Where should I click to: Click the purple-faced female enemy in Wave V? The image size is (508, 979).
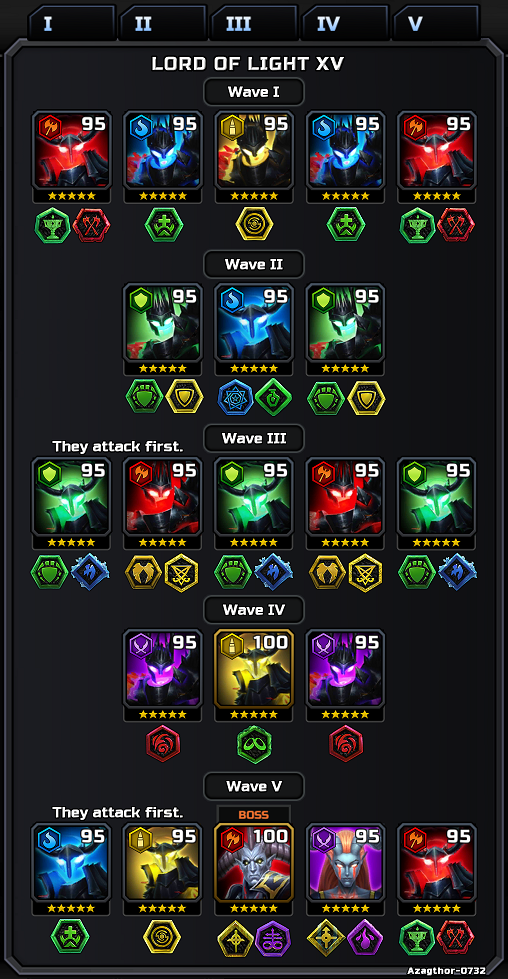click(345, 862)
